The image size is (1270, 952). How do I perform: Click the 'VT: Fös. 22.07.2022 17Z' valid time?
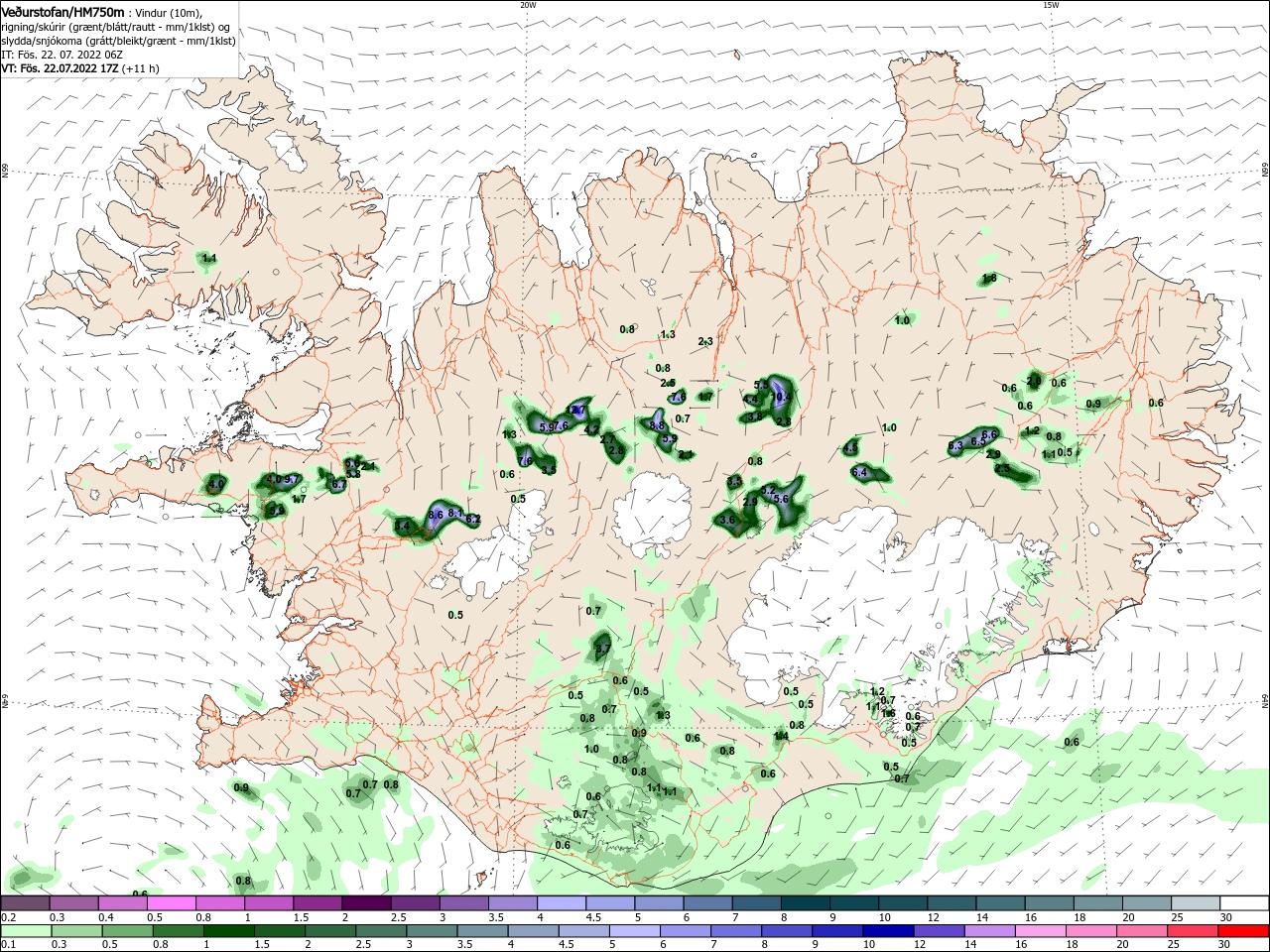60,68
